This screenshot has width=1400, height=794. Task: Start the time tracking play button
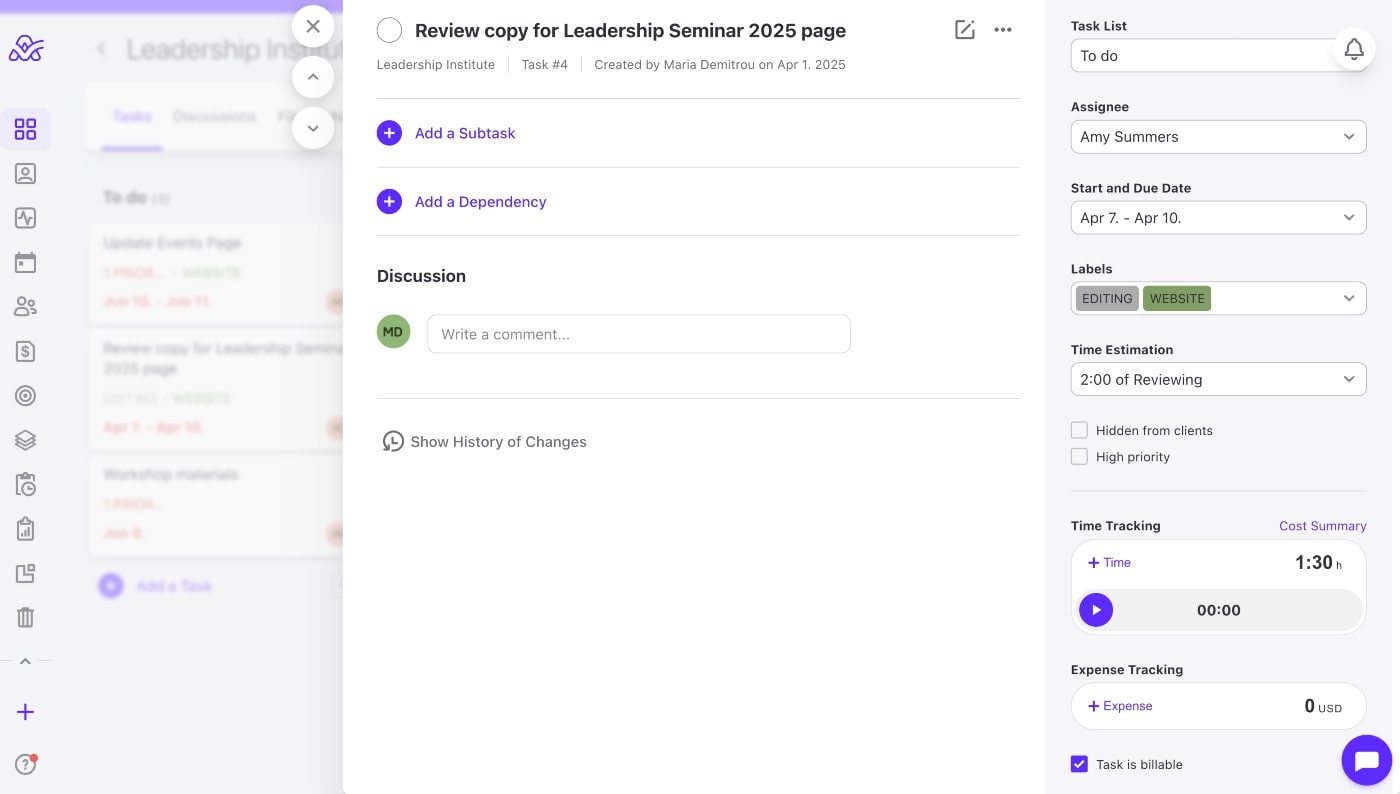(x=1096, y=610)
